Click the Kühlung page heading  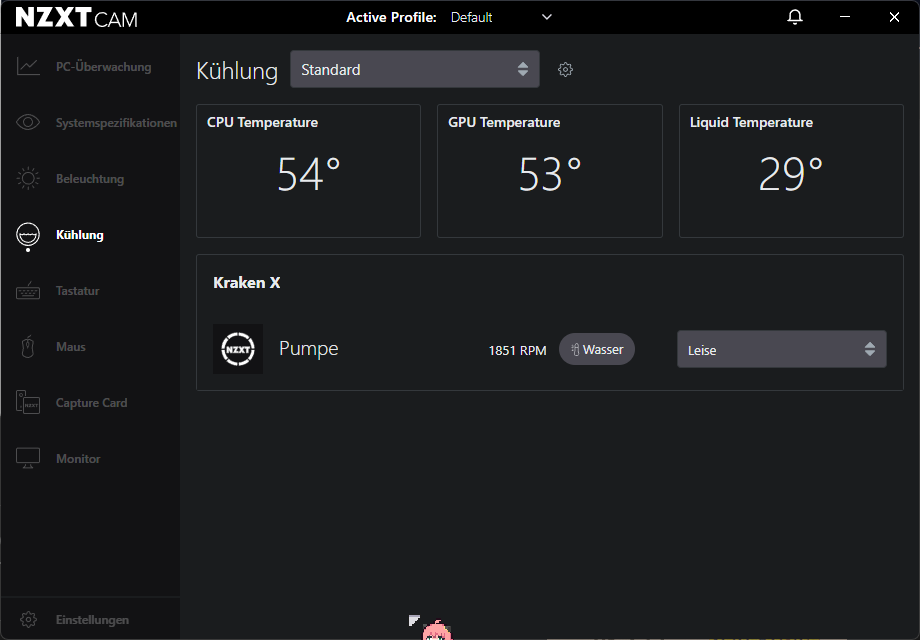237,70
